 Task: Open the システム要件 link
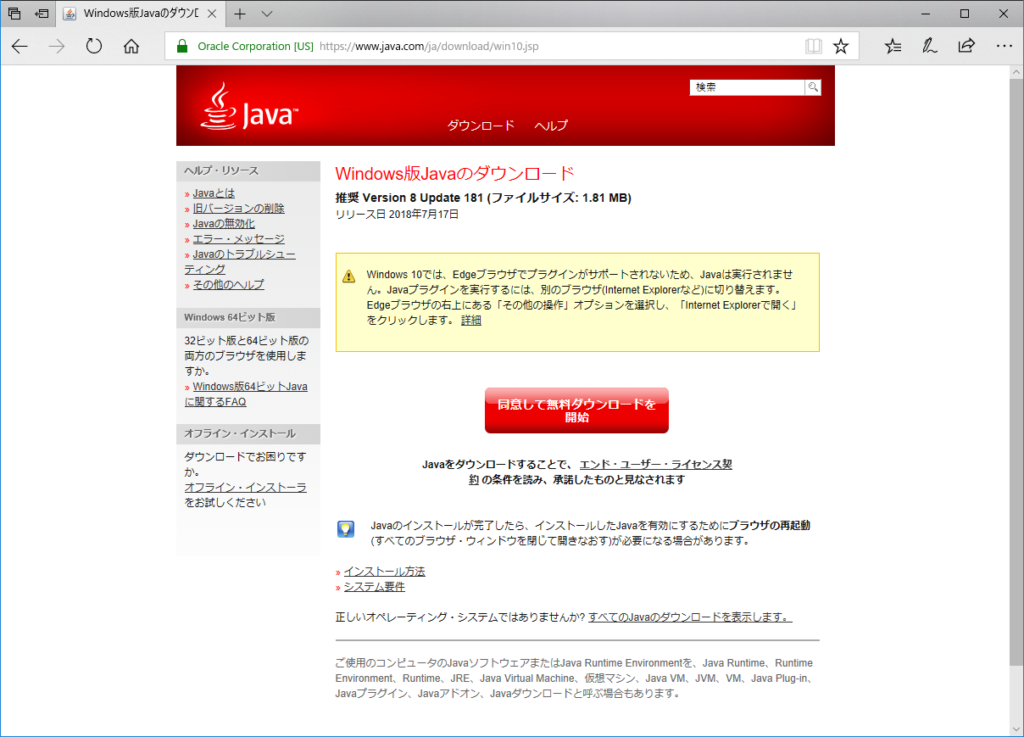tap(374, 587)
